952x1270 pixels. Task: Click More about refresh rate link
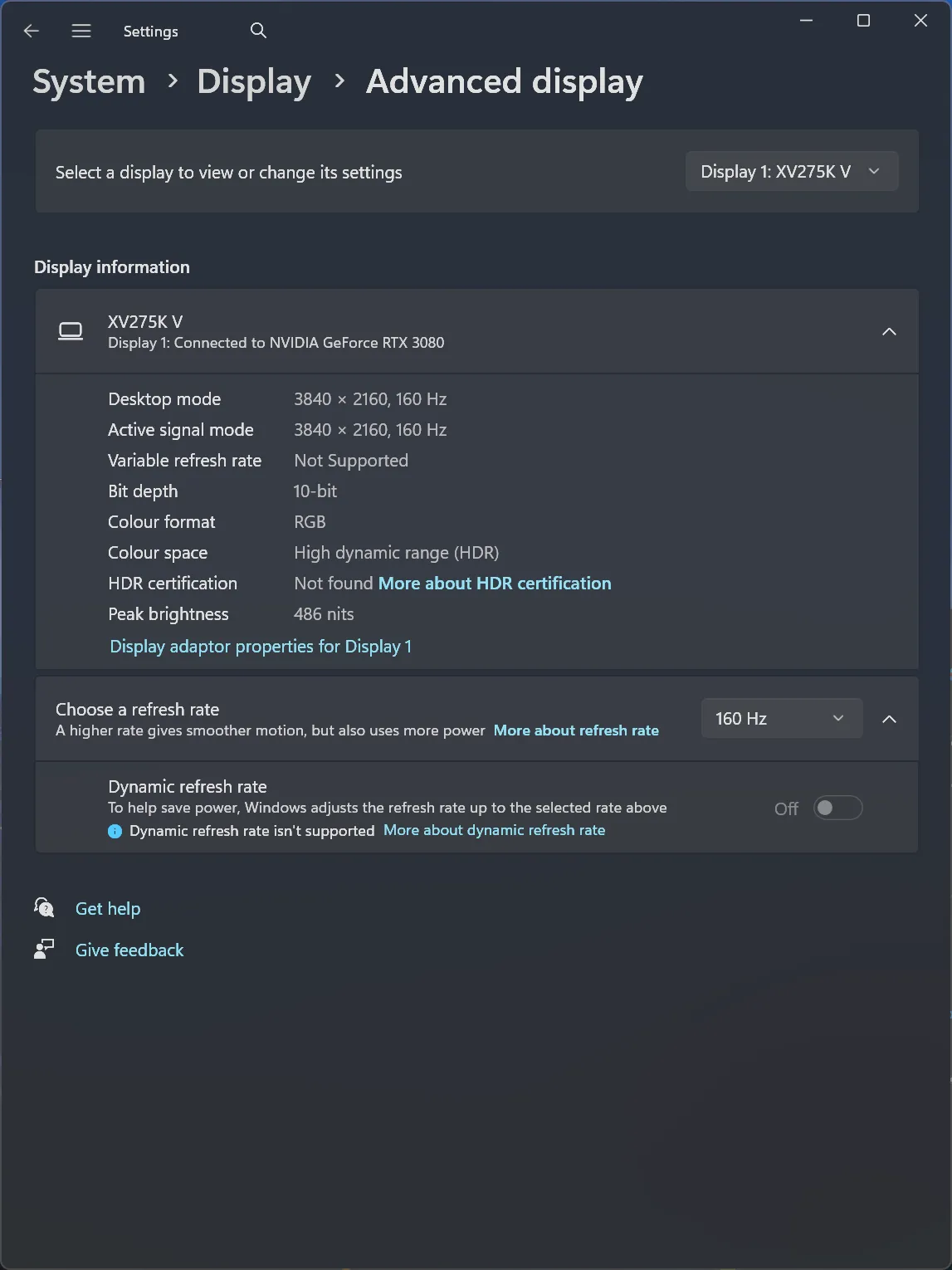click(x=576, y=730)
